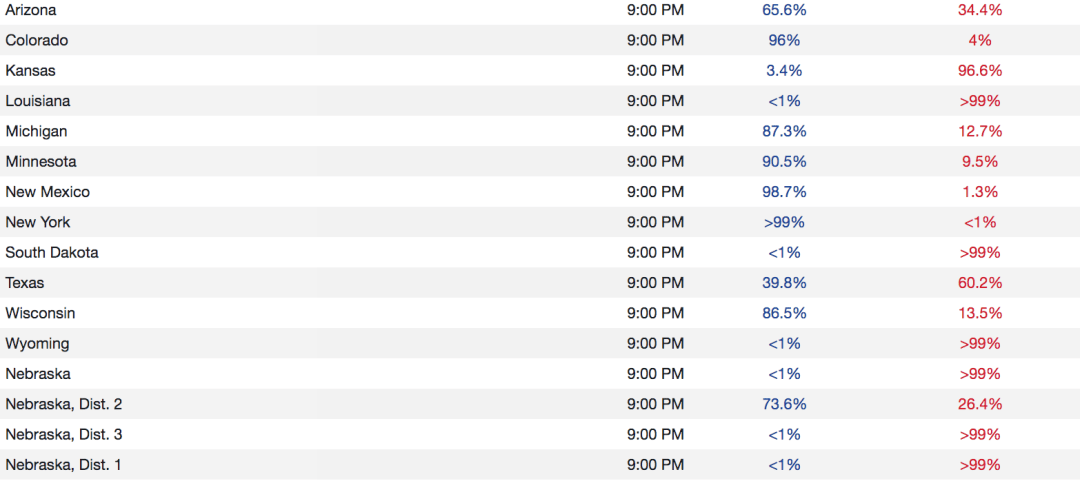Click the Wyoming state name
Image resolution: width=1080 pixels, height=481 pixels.
point(37,343)
